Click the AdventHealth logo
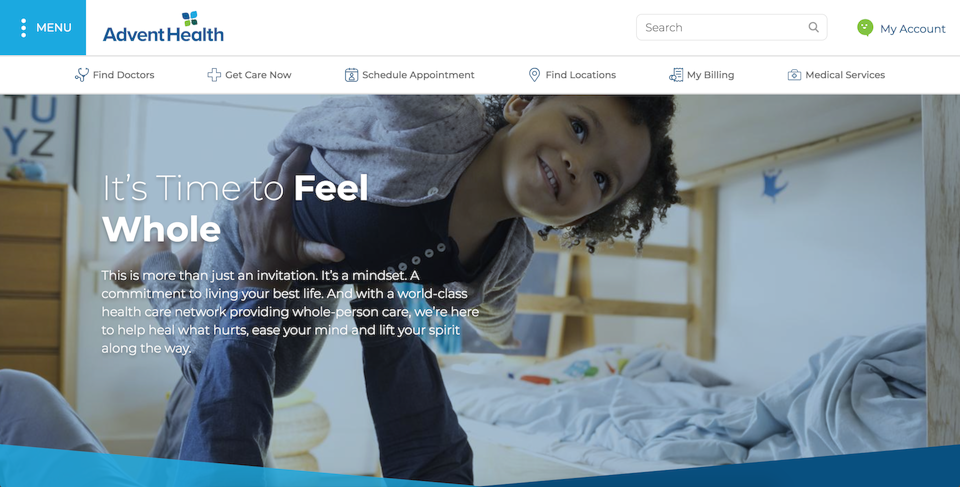960x487 pixels. [x=163, y=28]
